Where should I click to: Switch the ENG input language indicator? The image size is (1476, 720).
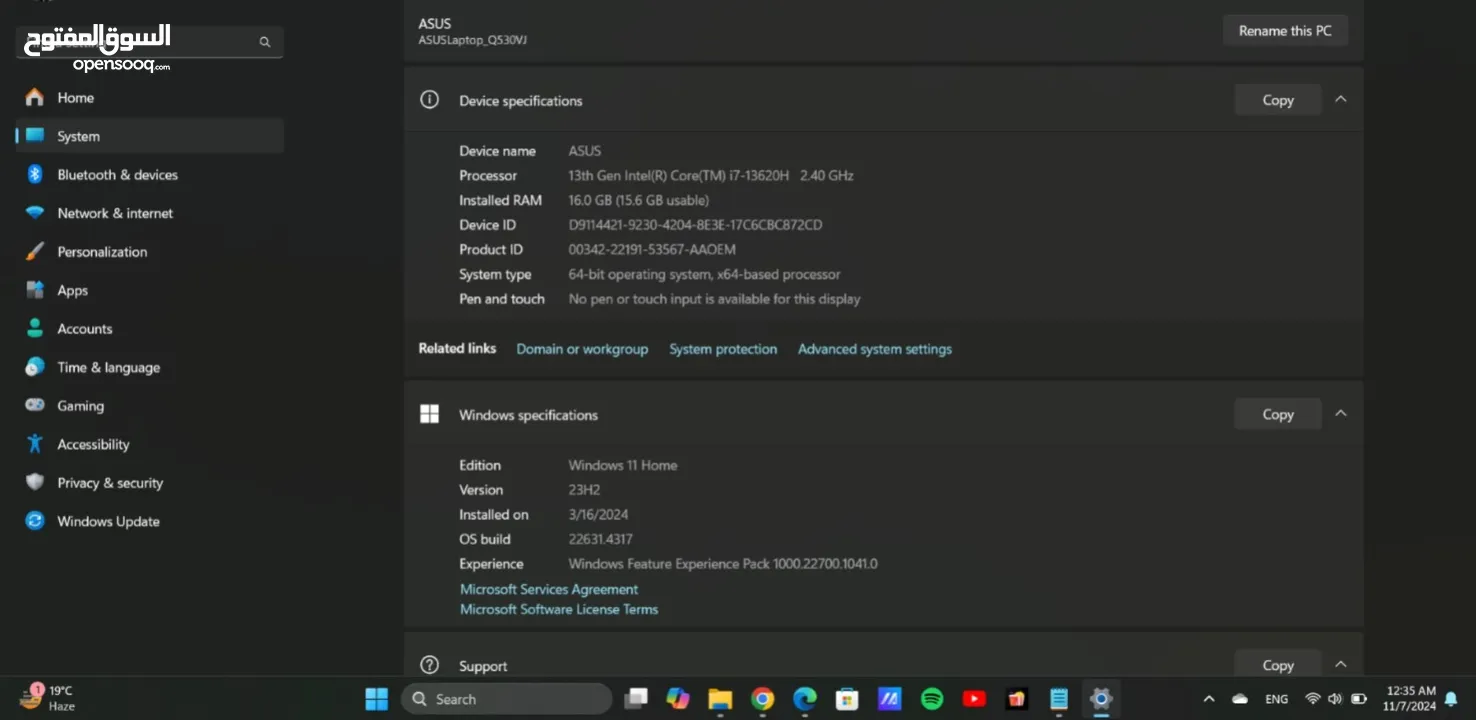point(1276,699)
